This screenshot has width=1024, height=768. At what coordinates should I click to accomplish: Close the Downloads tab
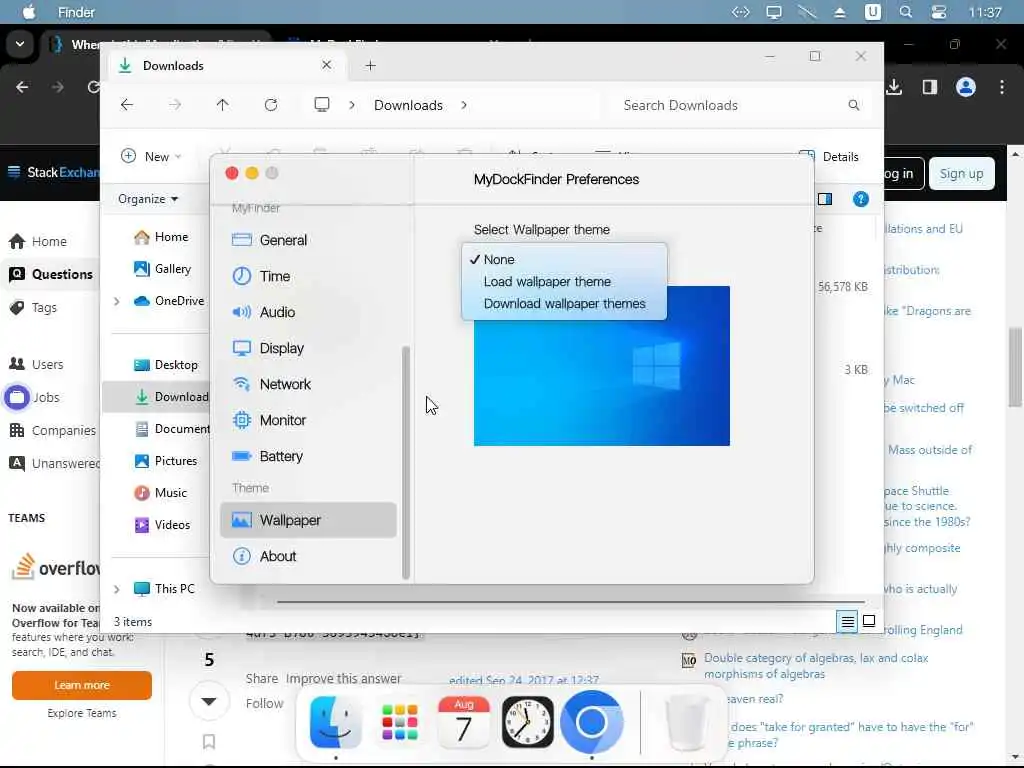coord(327,65)
